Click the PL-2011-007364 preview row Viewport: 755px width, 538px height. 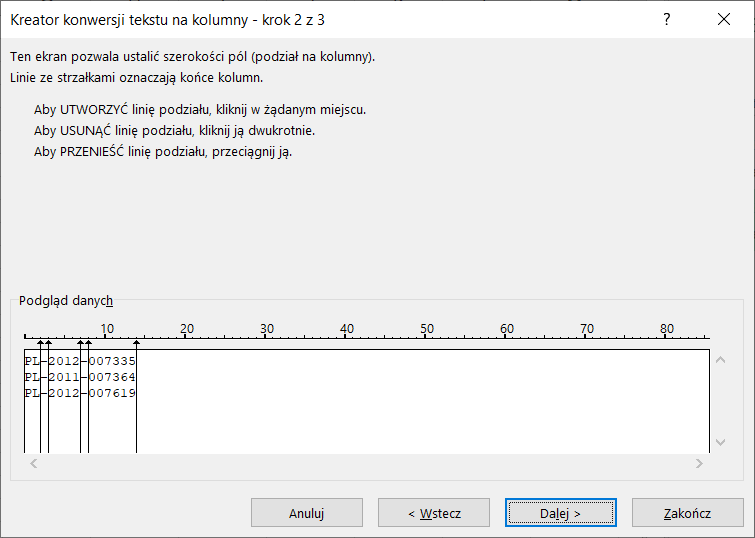[80, 377]
